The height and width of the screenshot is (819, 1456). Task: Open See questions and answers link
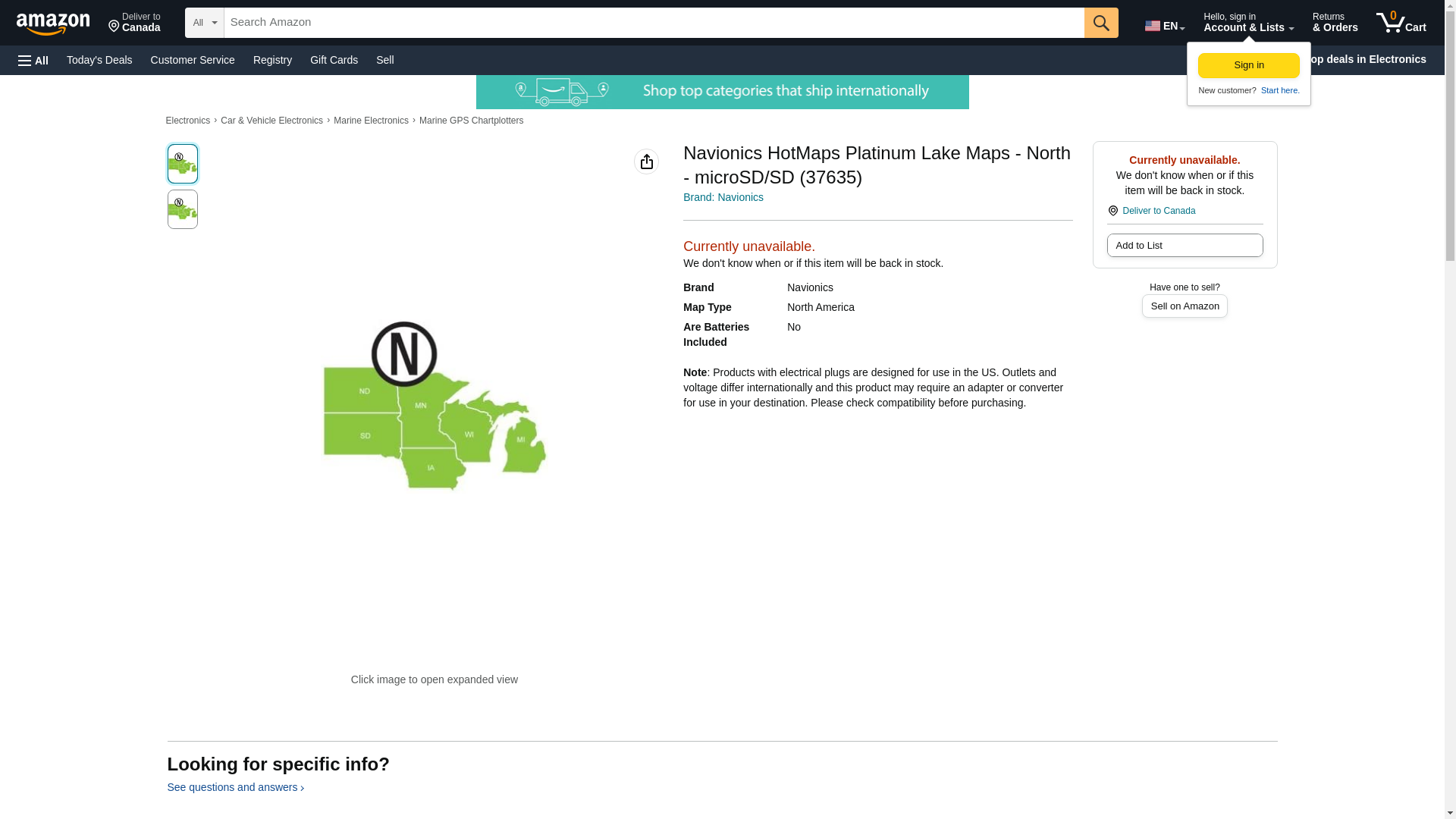click(235, 787)
